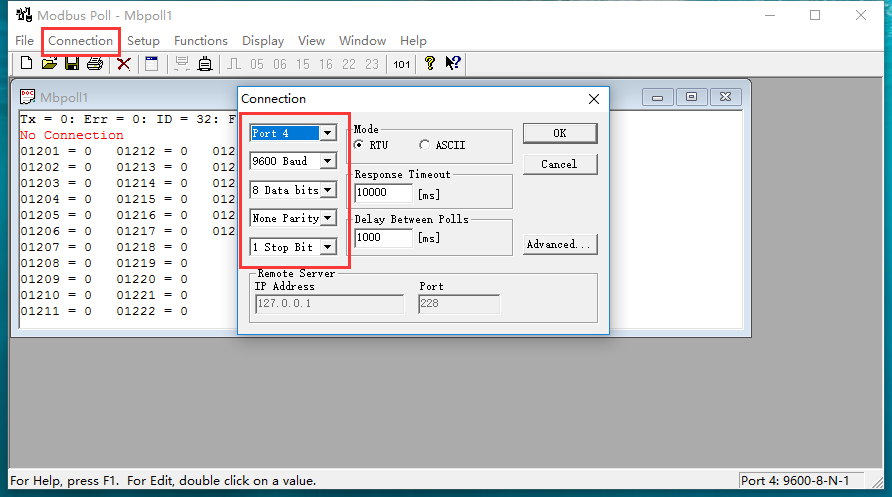Click function 05 toolbar button
This screenshot has width=892, height=497.
tap(257, 64)
